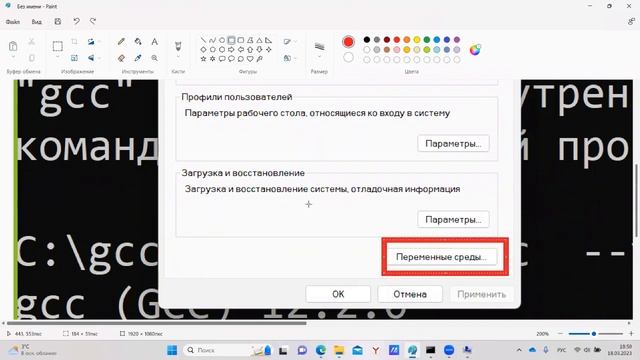Viewport: 640px width, 360px height.
Task: Click the Flip image icon
Action: coord(91,58)
